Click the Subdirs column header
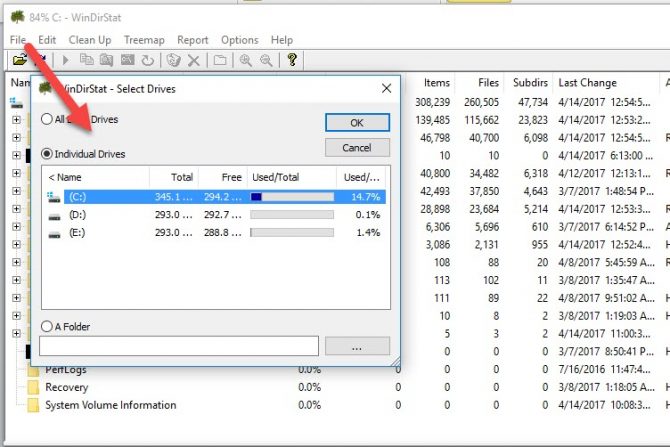 [x=529, y=82]
